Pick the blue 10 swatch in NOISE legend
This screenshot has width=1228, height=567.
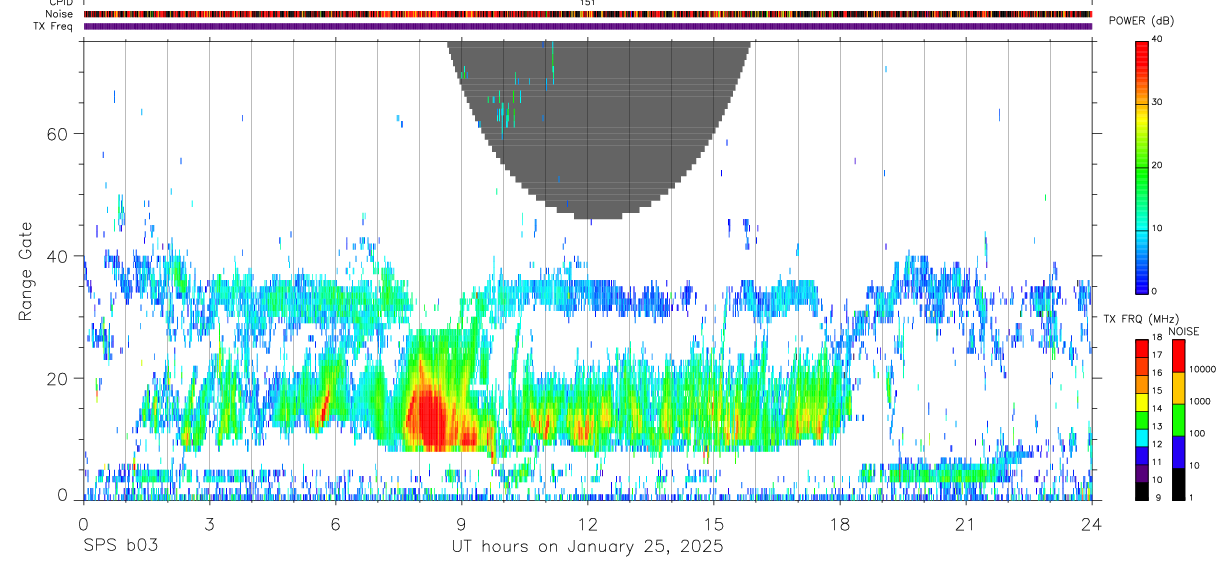[x=1177, y=452]
